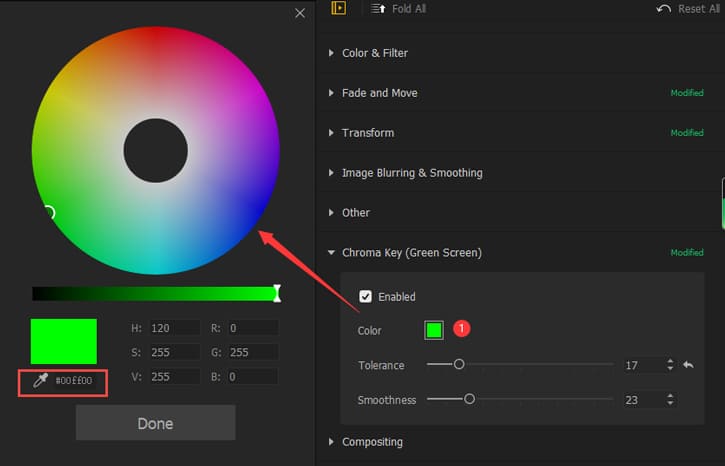Expand the Compositing section
Image resolution: width=725 pixels, height=466 pixels.
click(x=332, y=442)
